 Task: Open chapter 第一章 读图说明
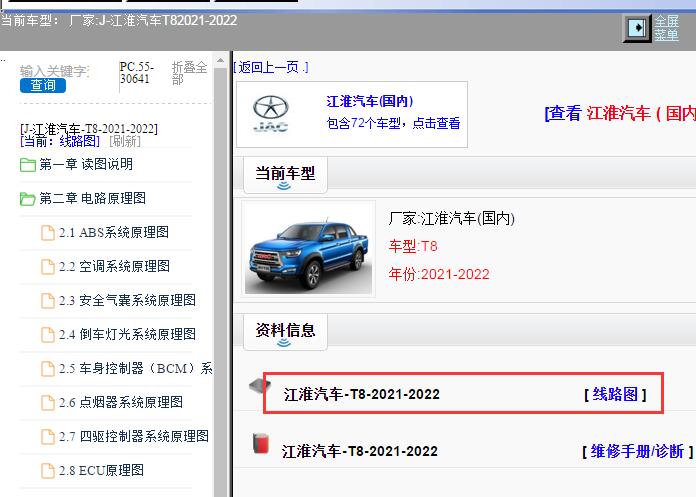click(86, 164)
